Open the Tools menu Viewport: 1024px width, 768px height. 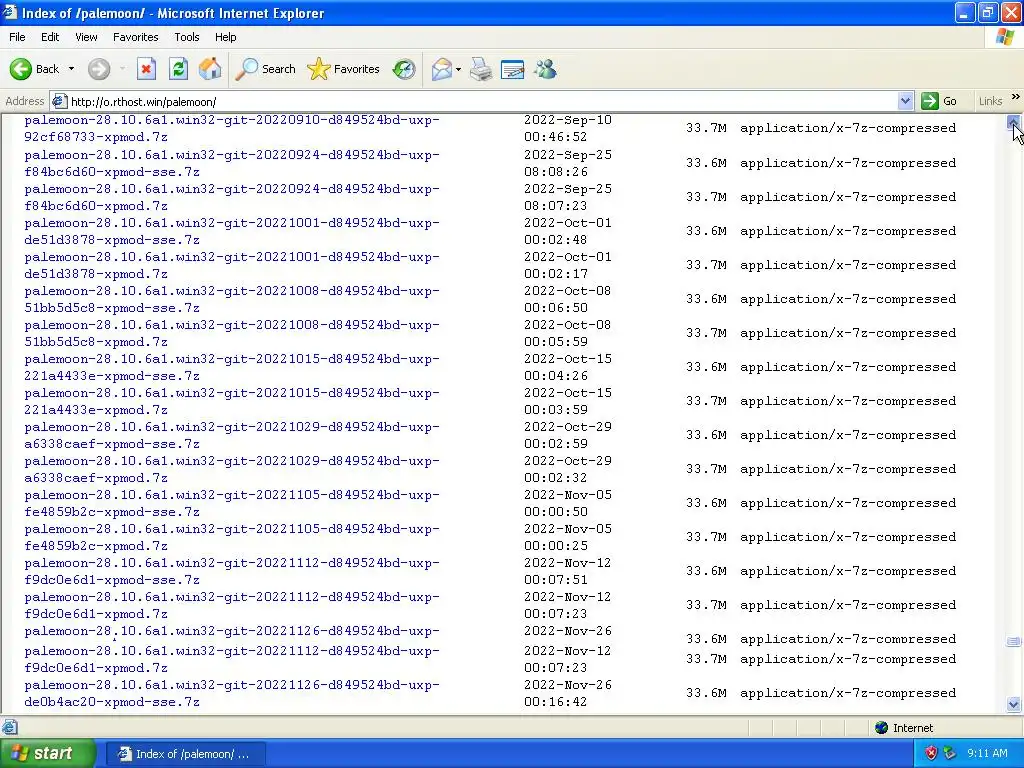[x=187, y=37]
